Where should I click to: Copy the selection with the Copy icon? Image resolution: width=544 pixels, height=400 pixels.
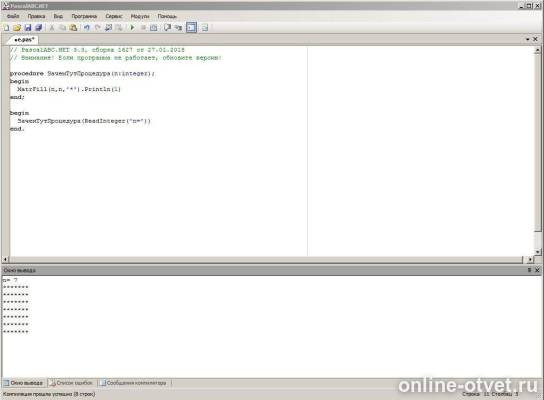click(62, 28)
